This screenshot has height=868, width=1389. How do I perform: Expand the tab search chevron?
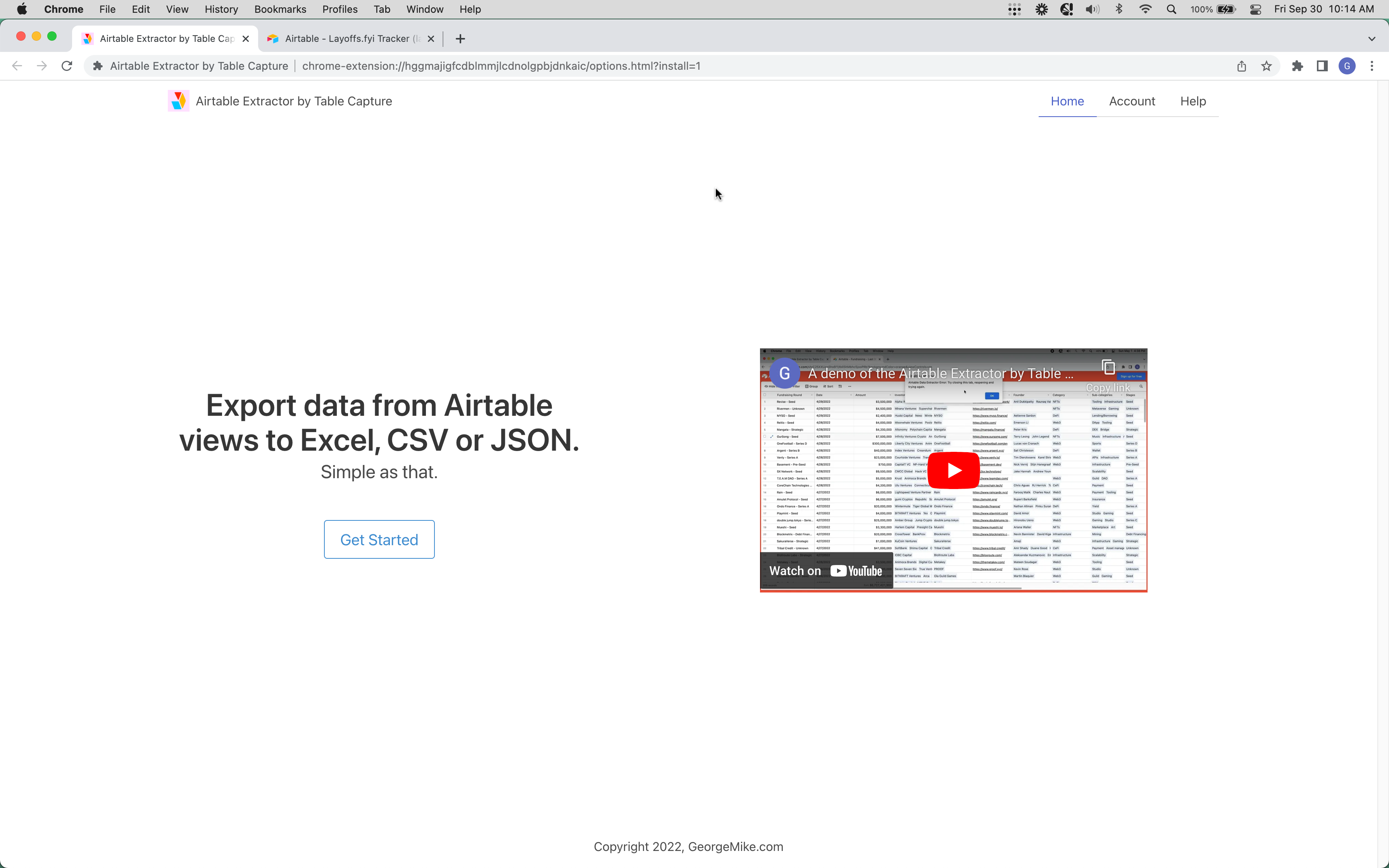pyautogui.click(x=1372, y=38)
